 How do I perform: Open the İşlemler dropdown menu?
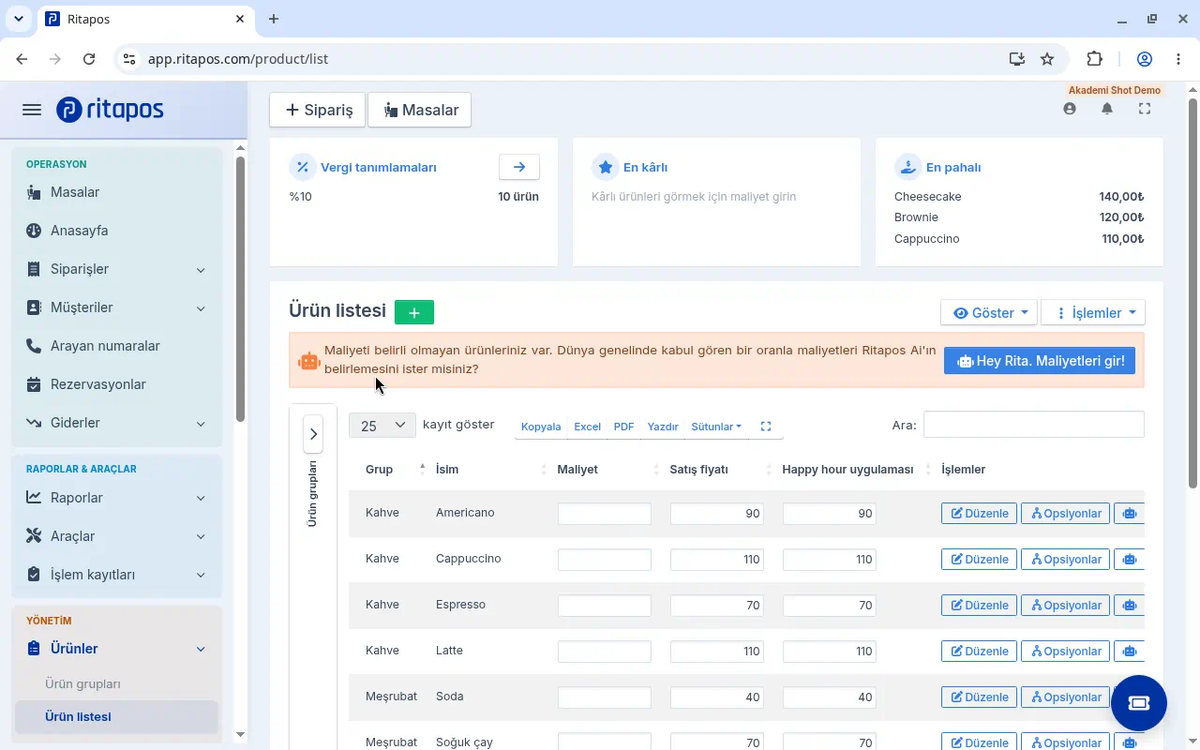(1093, 313)
